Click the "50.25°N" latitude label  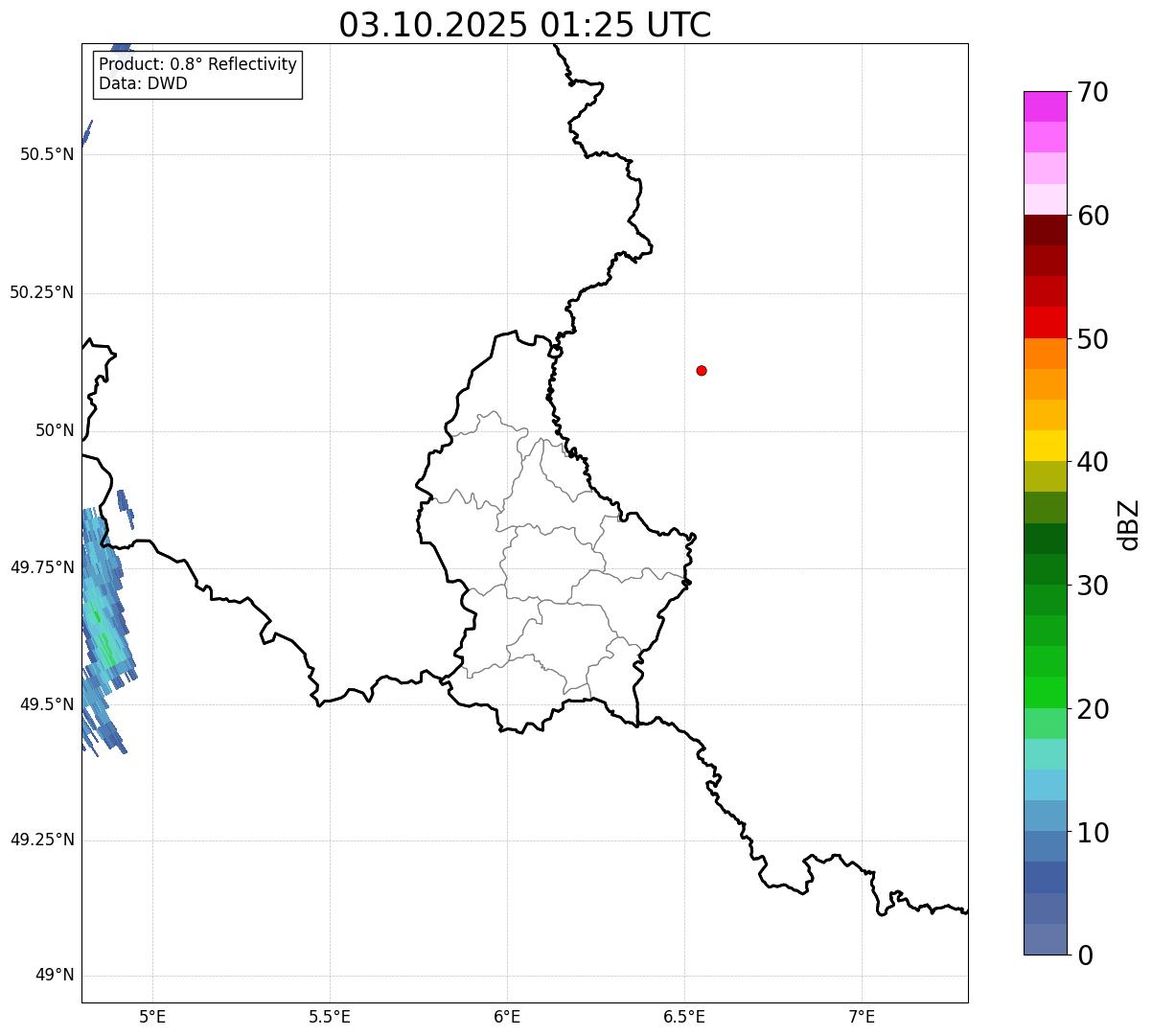click(42, 292)
